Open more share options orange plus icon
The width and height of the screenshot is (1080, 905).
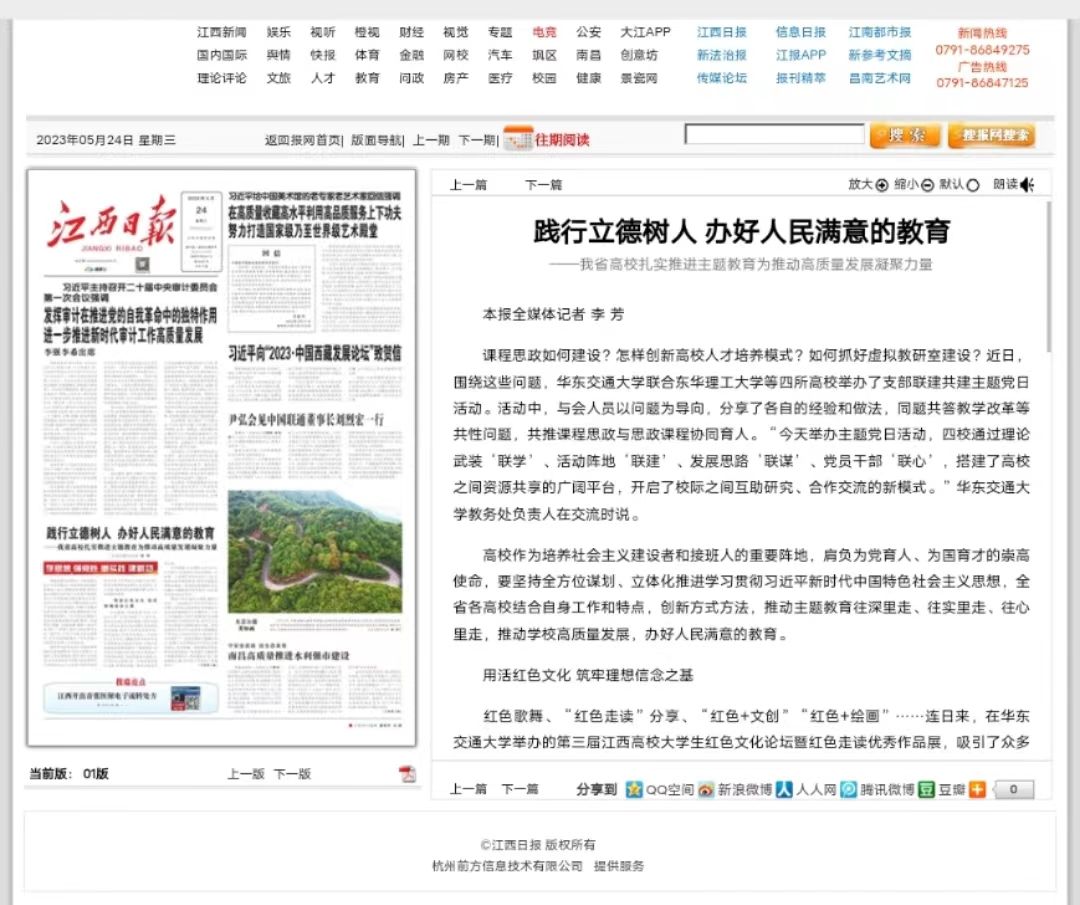(x=977, y=789)
